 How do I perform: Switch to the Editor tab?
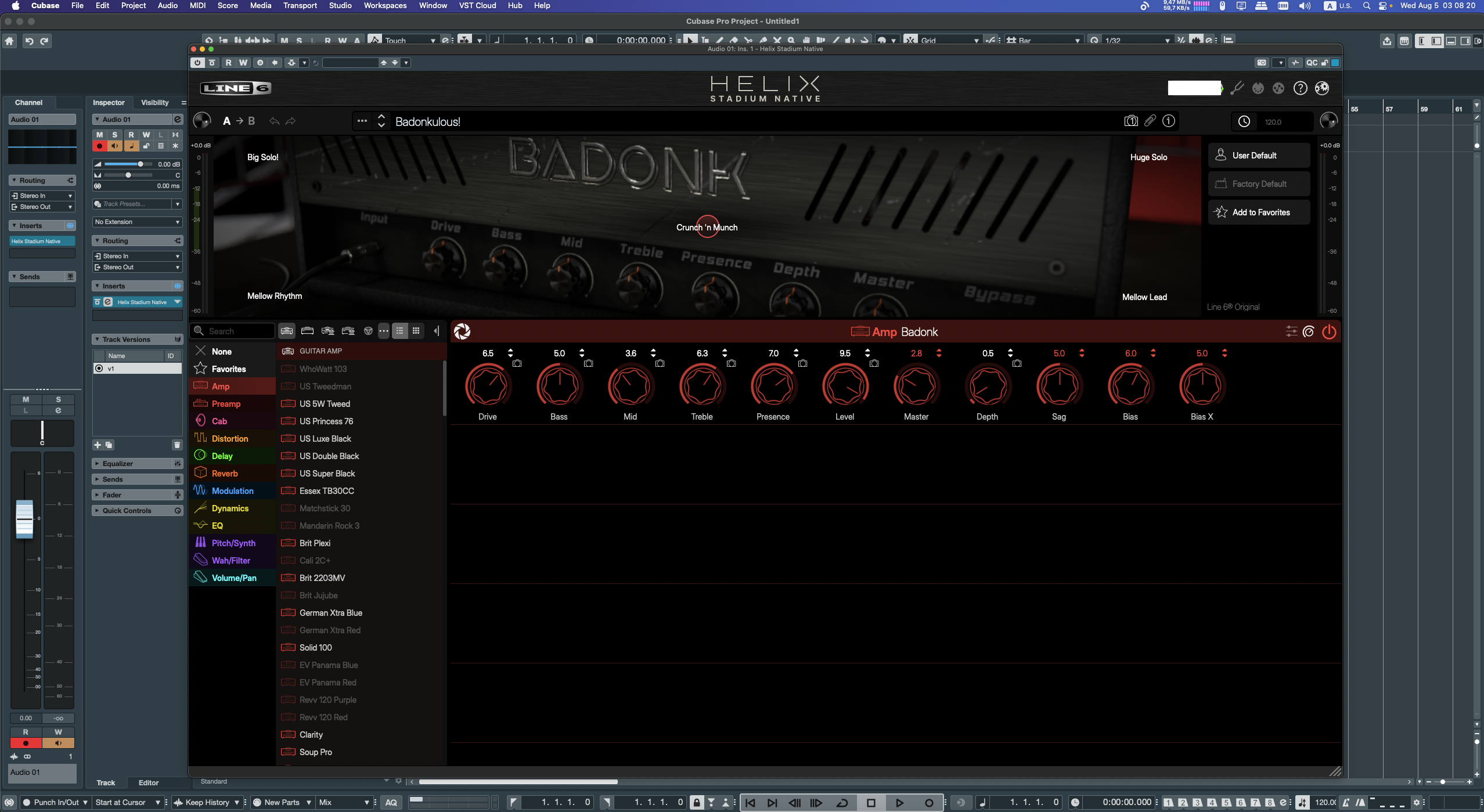point(149,783)
